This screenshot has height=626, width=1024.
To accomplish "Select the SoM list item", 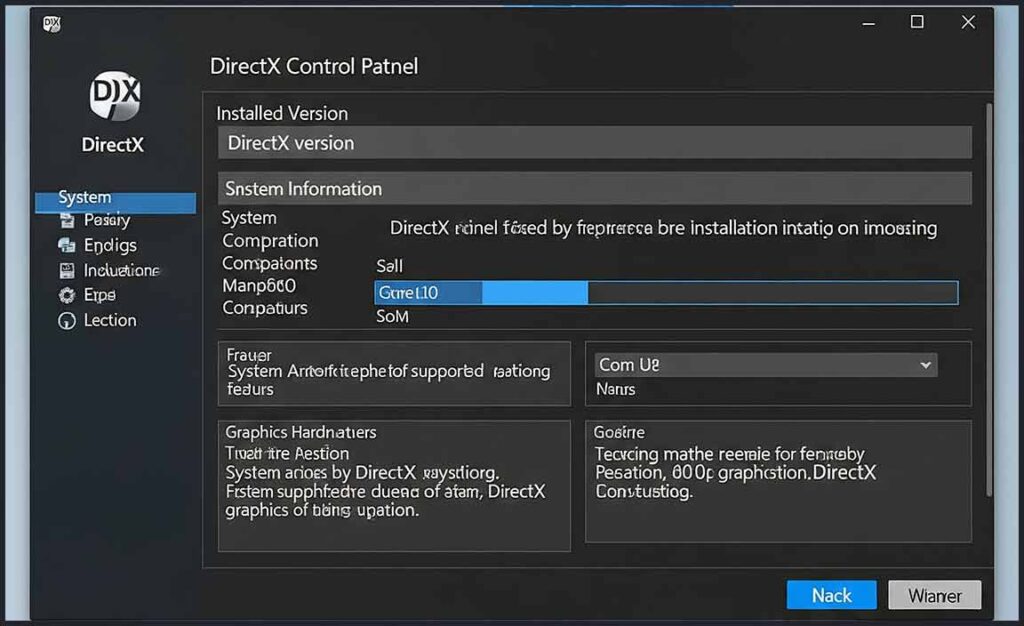I will point(392,316).
